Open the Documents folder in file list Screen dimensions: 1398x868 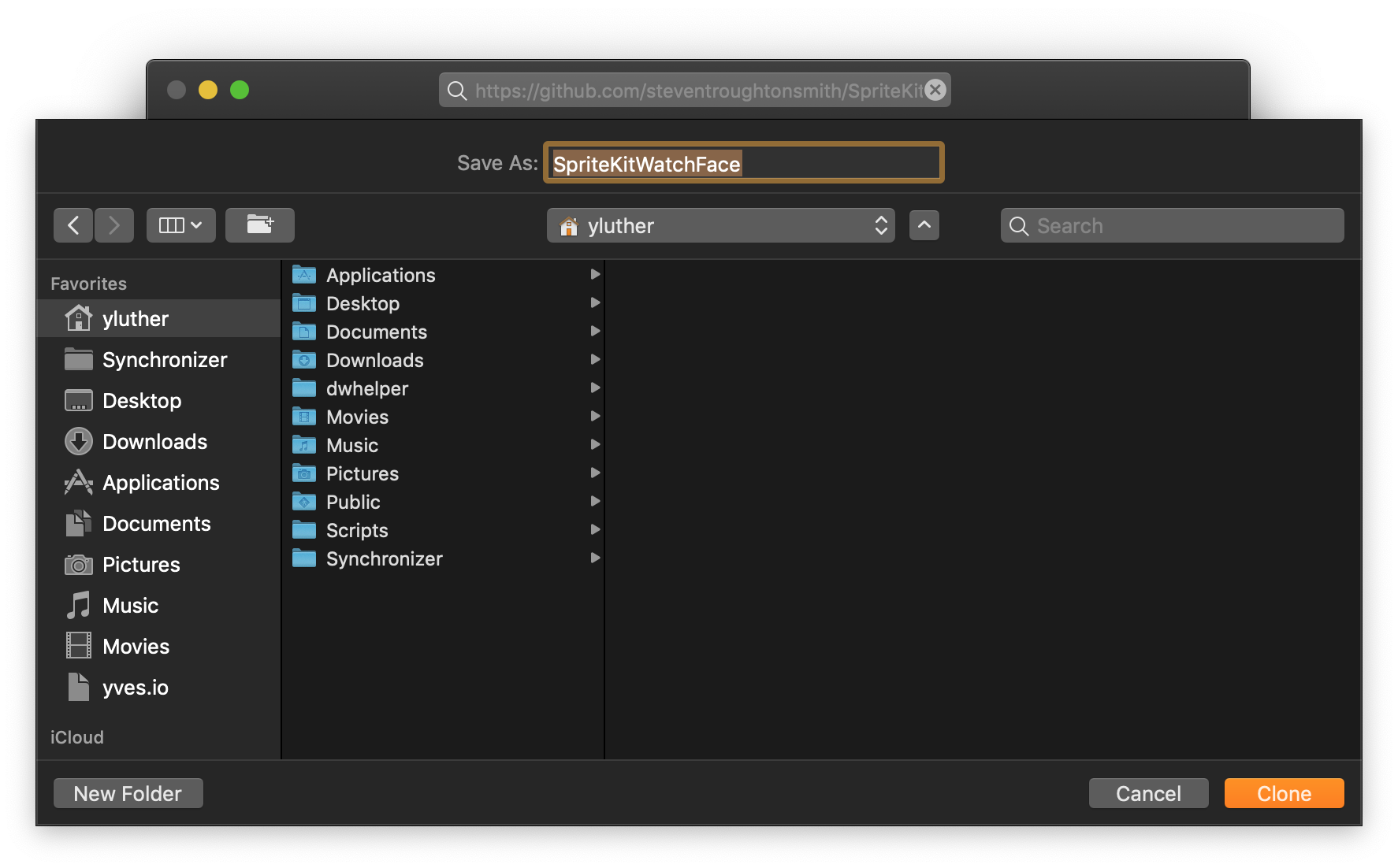pyautogui.click(x=443, y=332)
